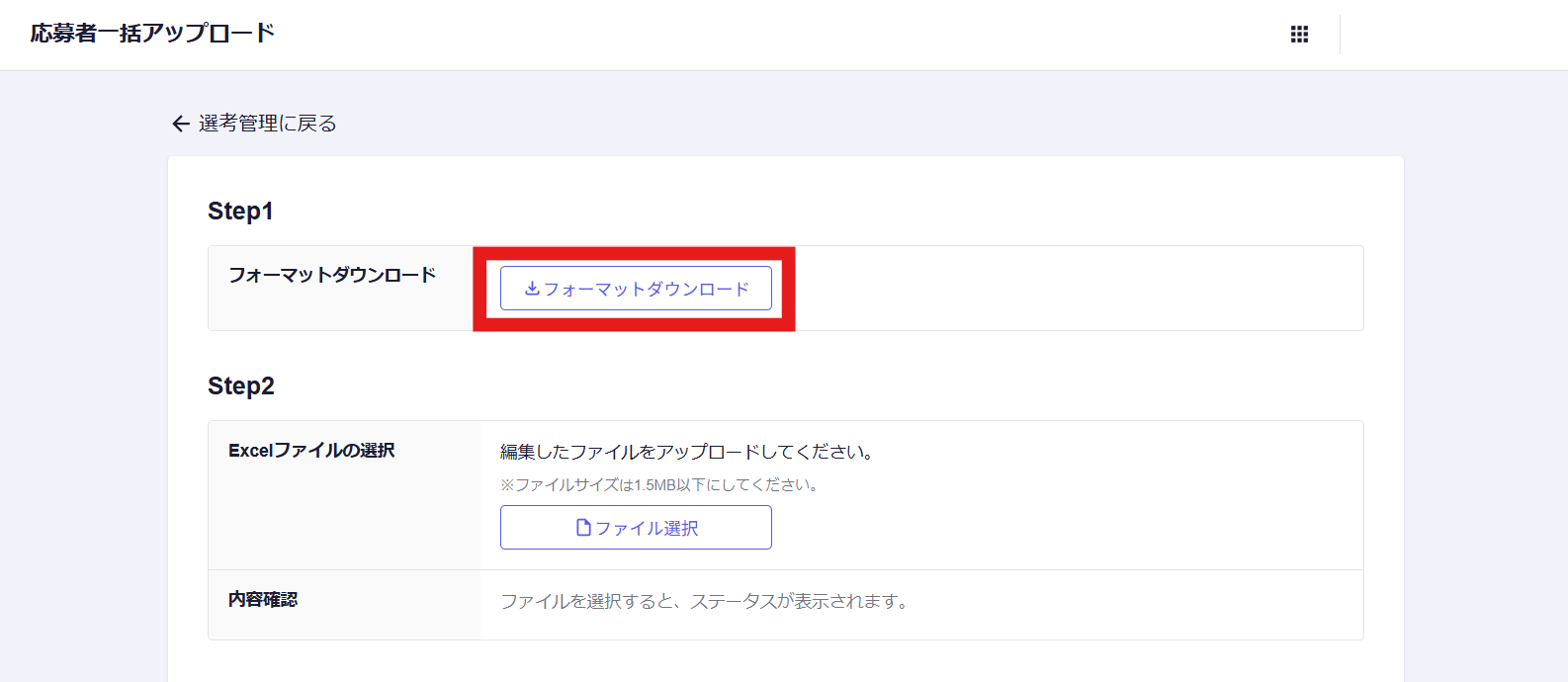Return to selection management via 選考管理に戻る link

pos(267,124)
